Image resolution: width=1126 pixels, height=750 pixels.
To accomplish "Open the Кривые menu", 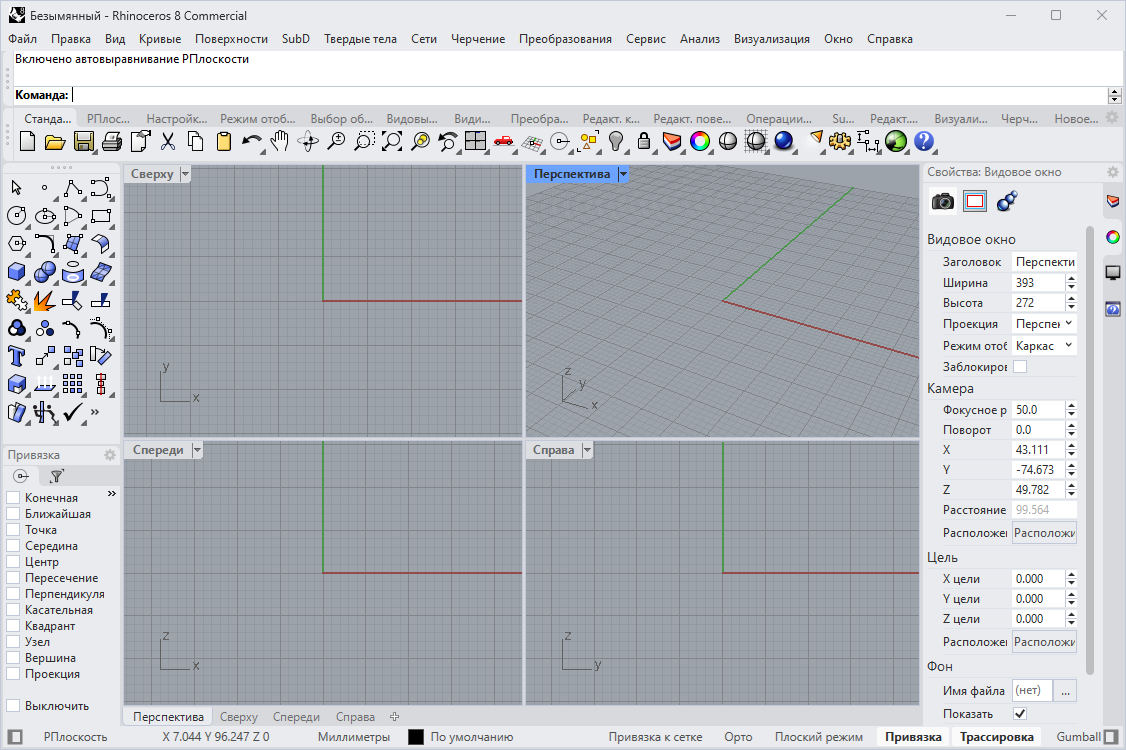I will coord(159,39).
